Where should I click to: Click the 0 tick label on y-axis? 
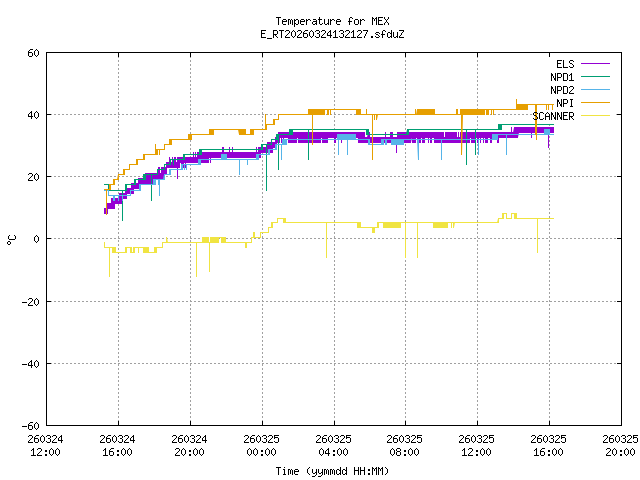click(x=36, y=239)
